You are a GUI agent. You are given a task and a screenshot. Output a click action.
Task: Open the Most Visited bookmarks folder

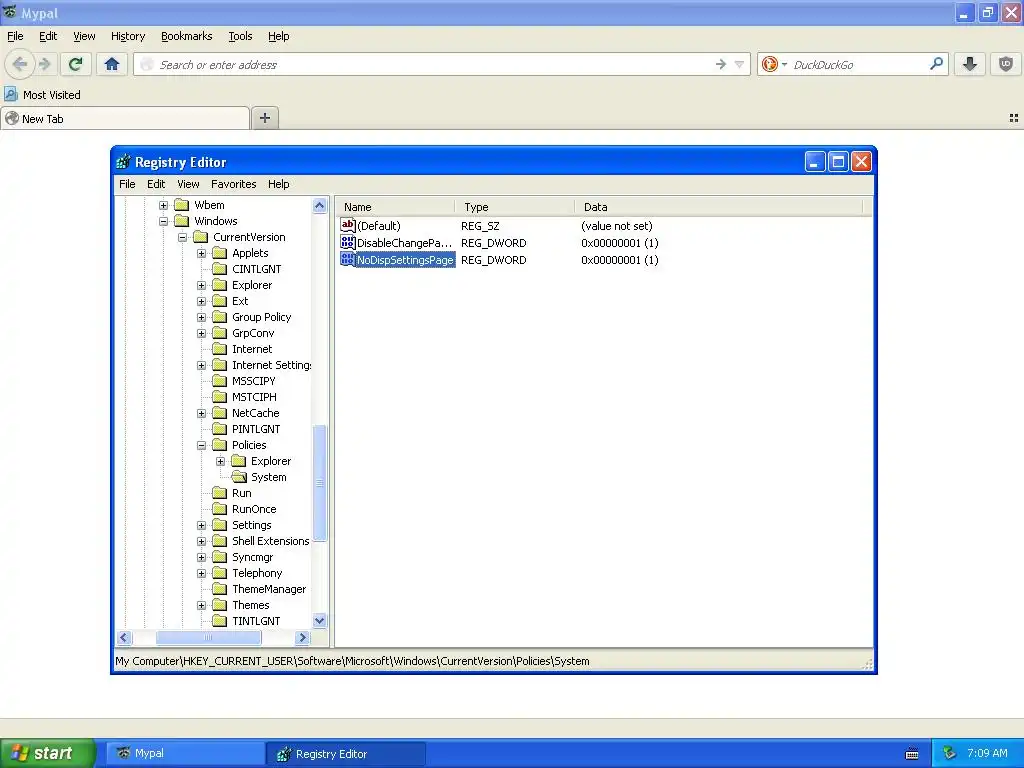pos(43,95)
